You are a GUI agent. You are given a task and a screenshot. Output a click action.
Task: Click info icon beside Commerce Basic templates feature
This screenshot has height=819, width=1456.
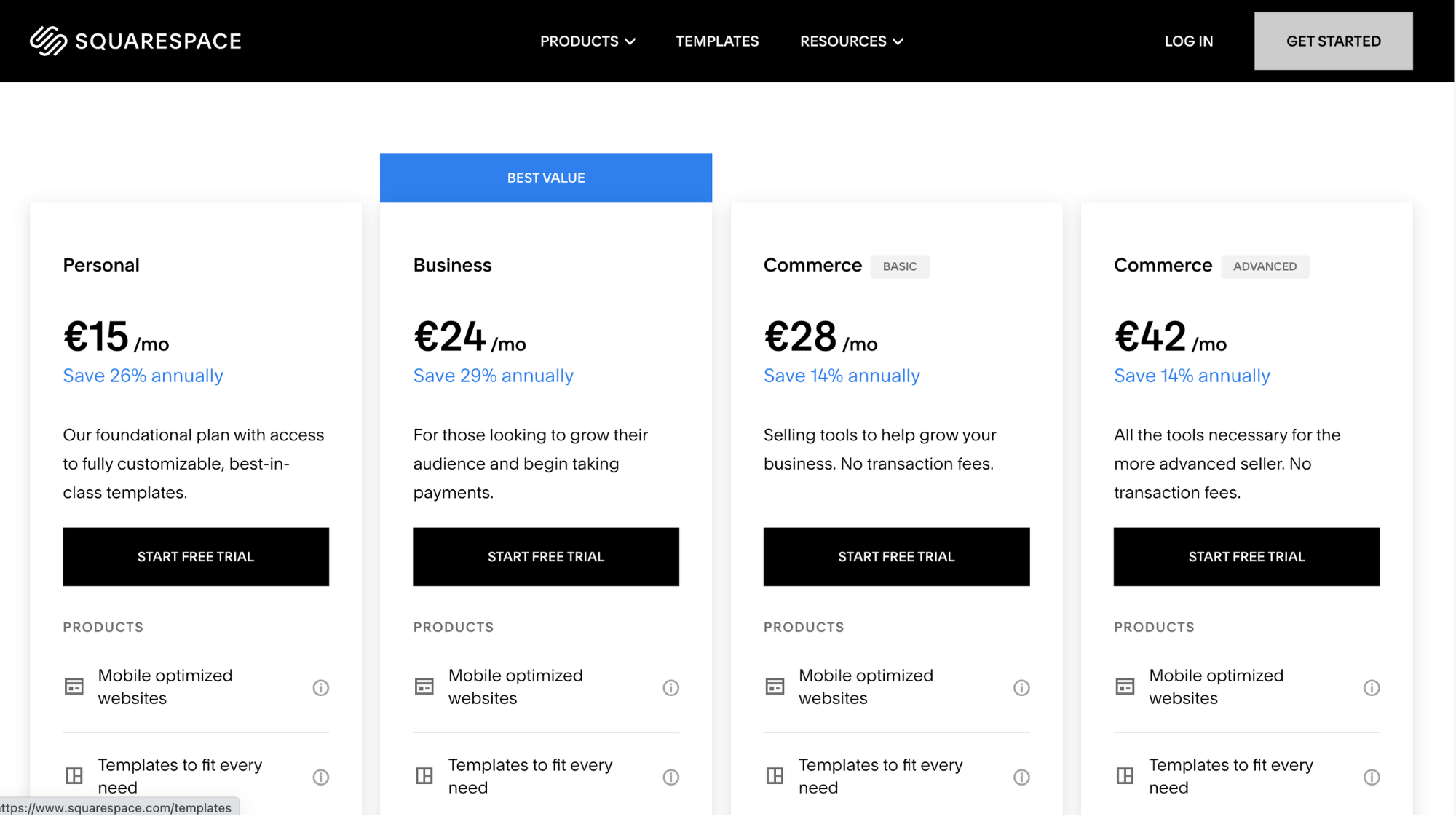tap(1021, 777)
